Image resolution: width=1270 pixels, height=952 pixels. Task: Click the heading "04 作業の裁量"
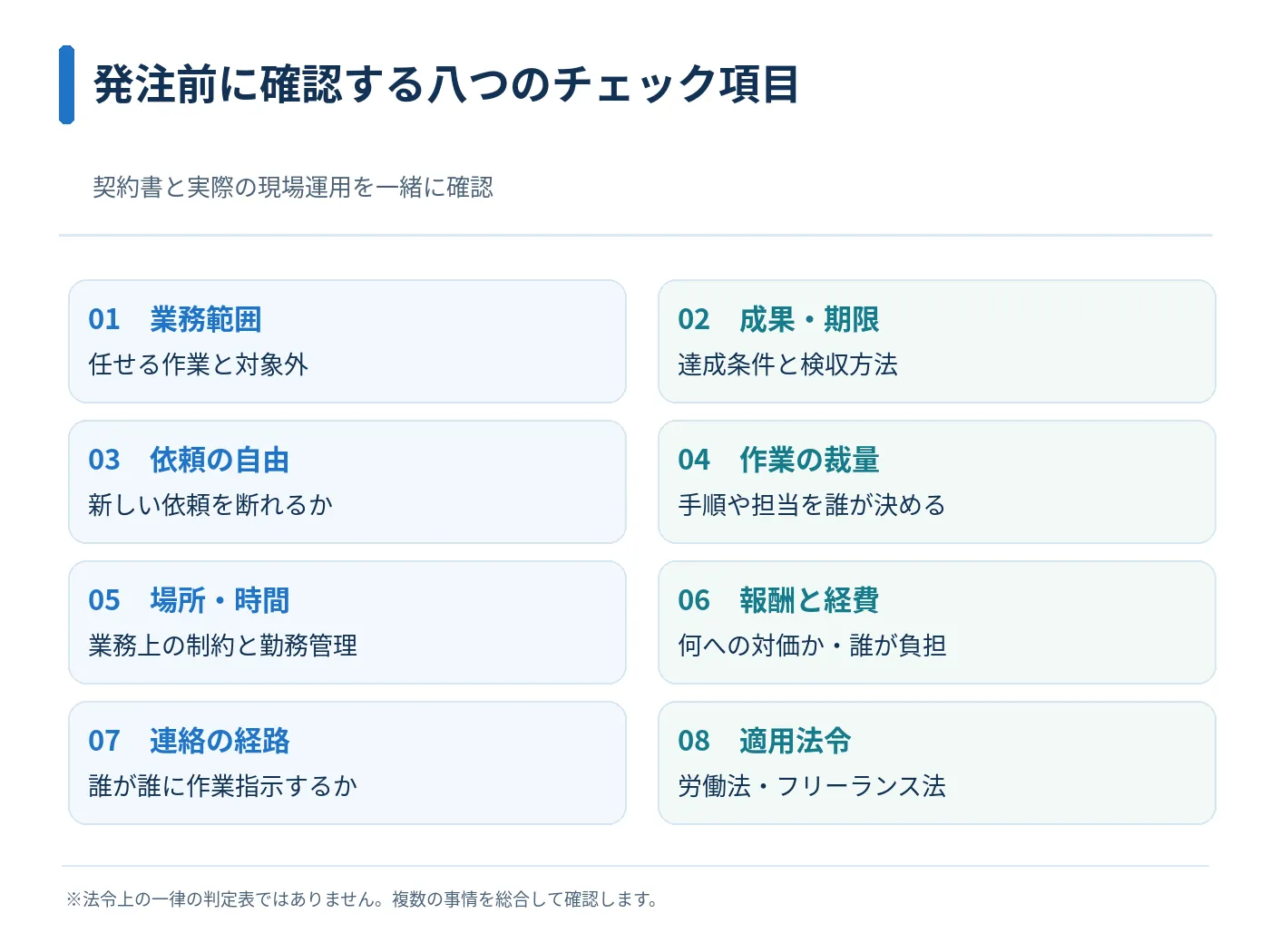(x=778, y=460)
